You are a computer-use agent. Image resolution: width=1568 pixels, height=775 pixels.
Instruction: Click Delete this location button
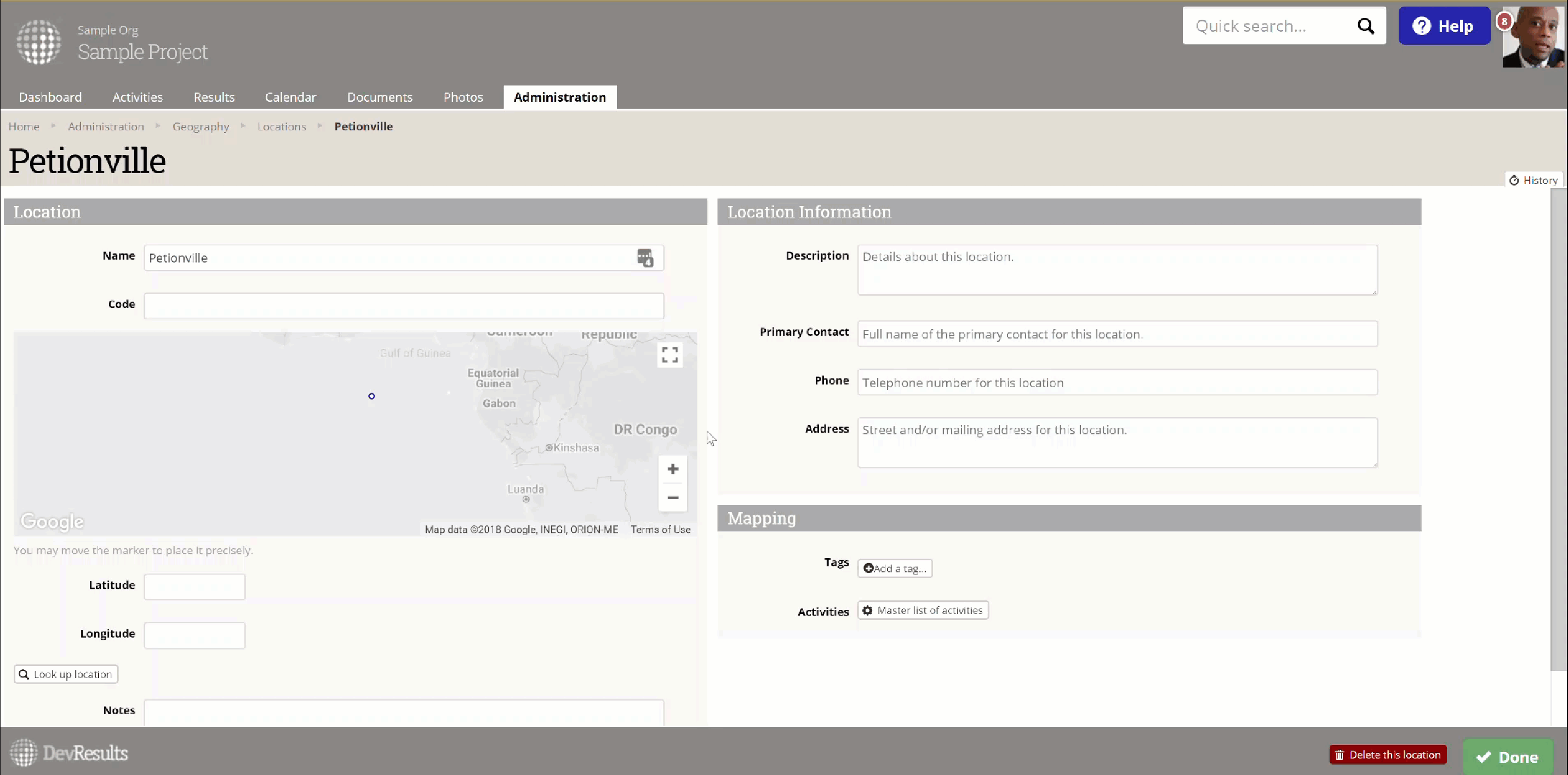(1387, 754)
